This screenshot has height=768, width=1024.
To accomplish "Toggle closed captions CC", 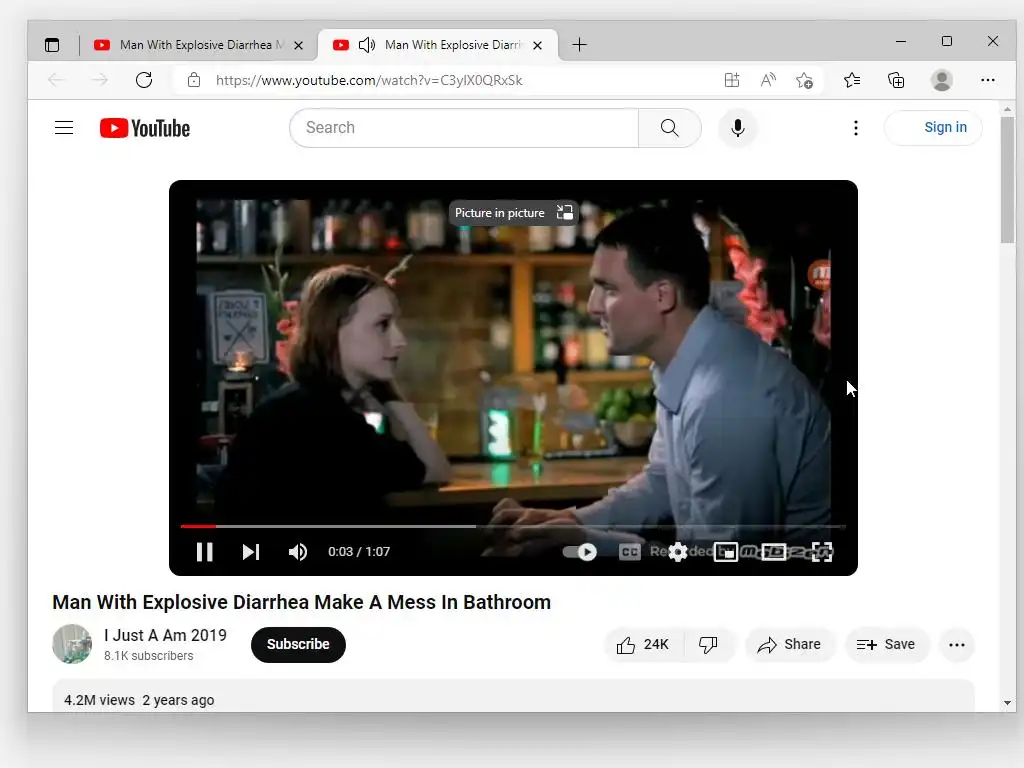I will pos(630,552).
